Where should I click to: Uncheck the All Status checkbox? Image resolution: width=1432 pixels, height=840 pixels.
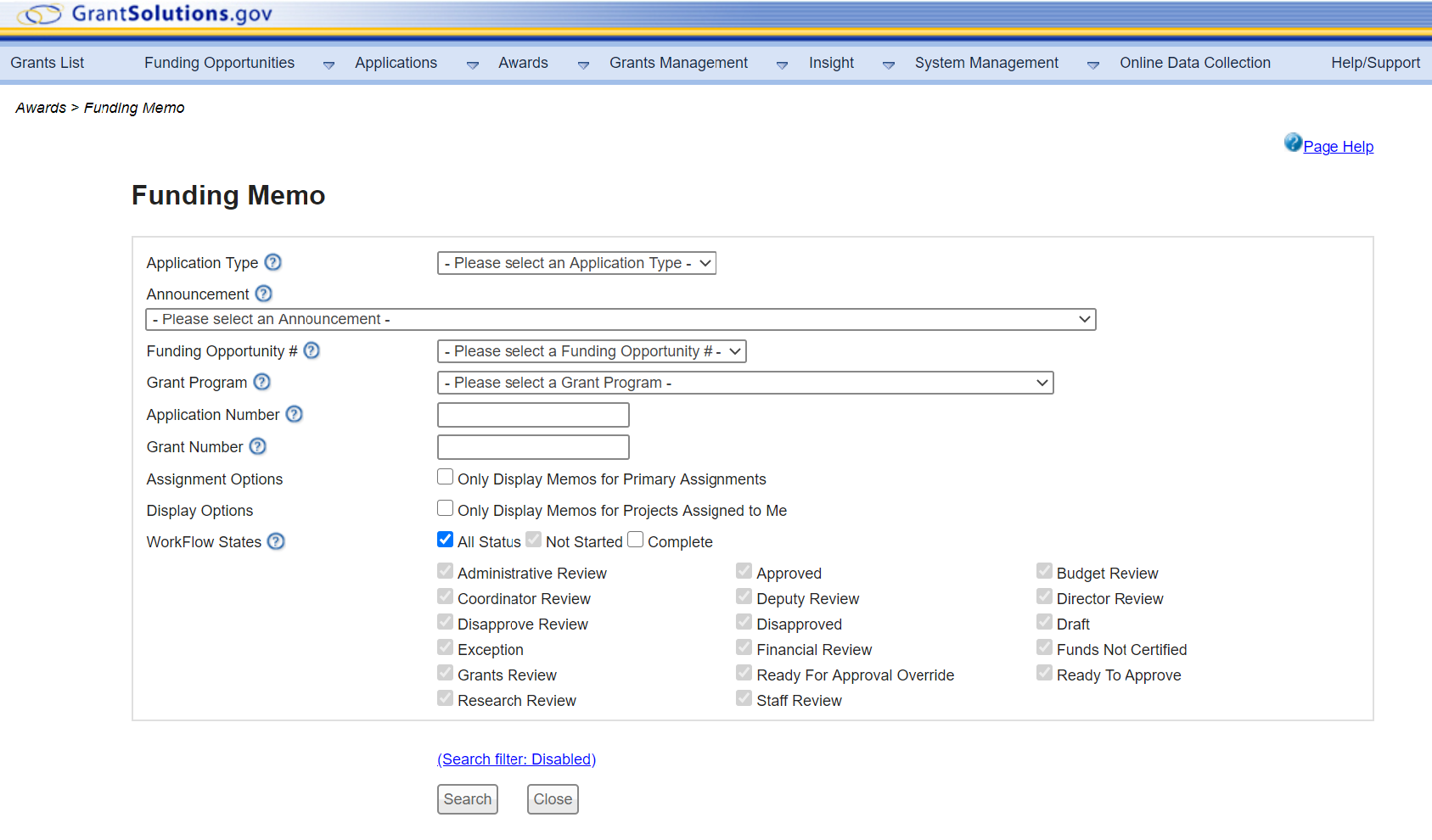click(445, 540)
